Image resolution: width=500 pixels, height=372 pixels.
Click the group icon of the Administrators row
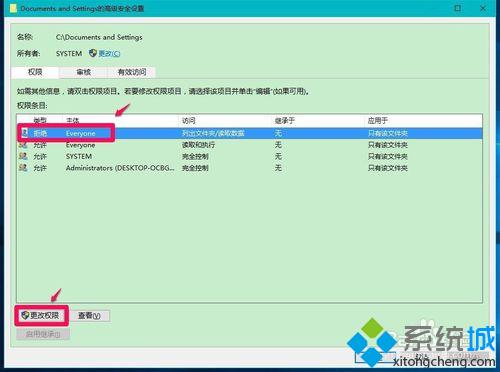coord(23,168)
